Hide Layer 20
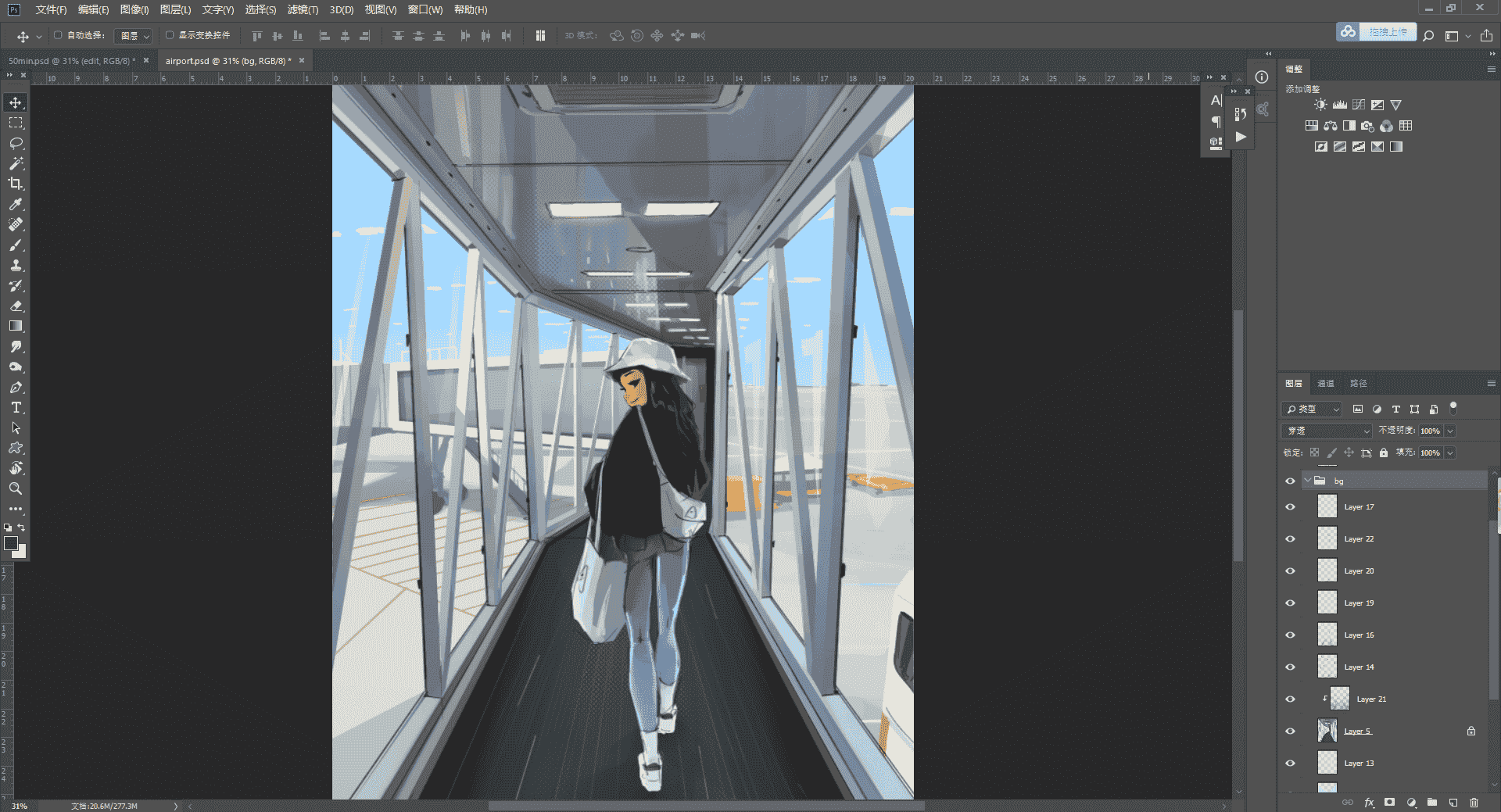The height and width of the screenshot is (812, 1501). (1291, 571)
